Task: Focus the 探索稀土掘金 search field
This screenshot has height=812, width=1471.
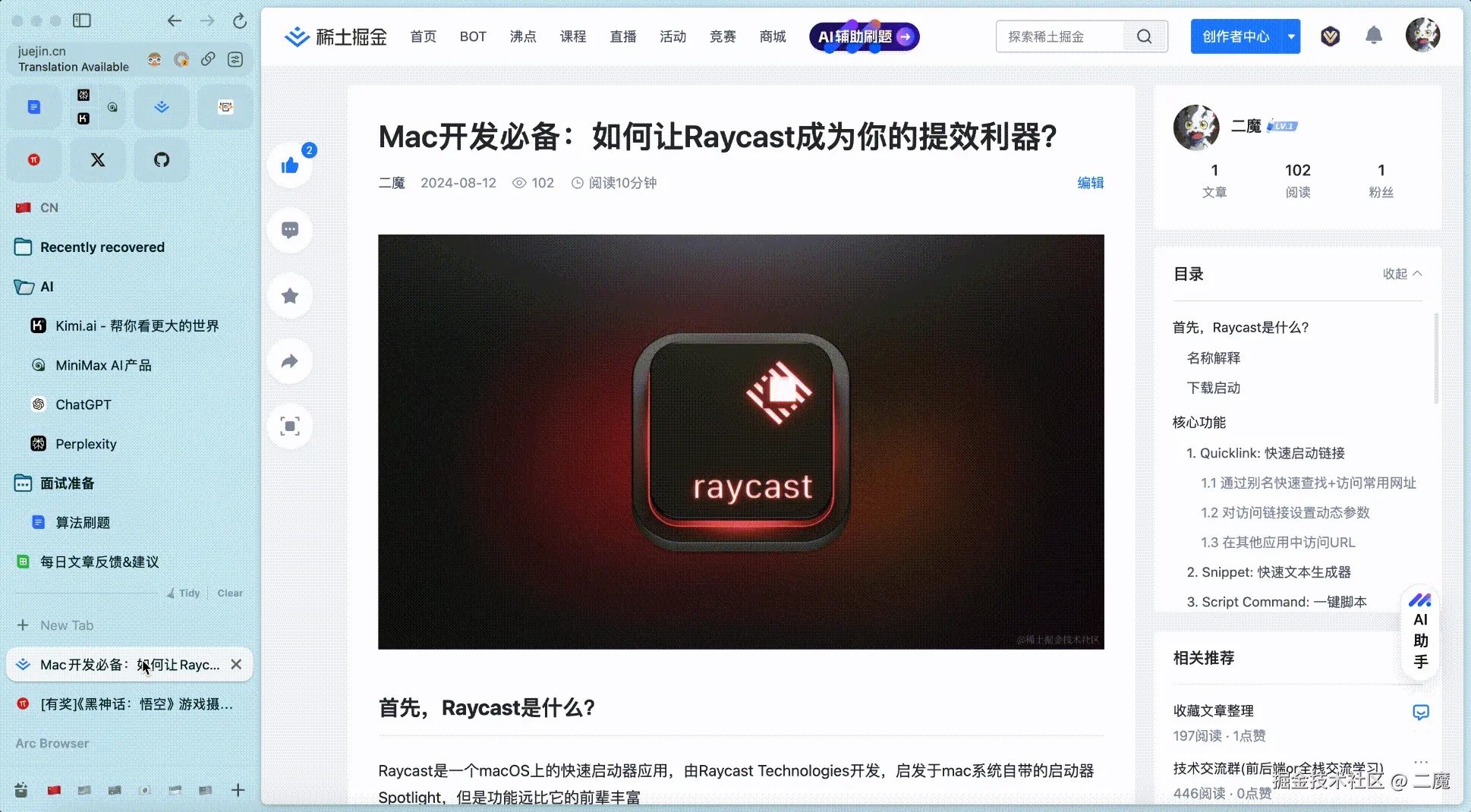Action: [1060, 36]
